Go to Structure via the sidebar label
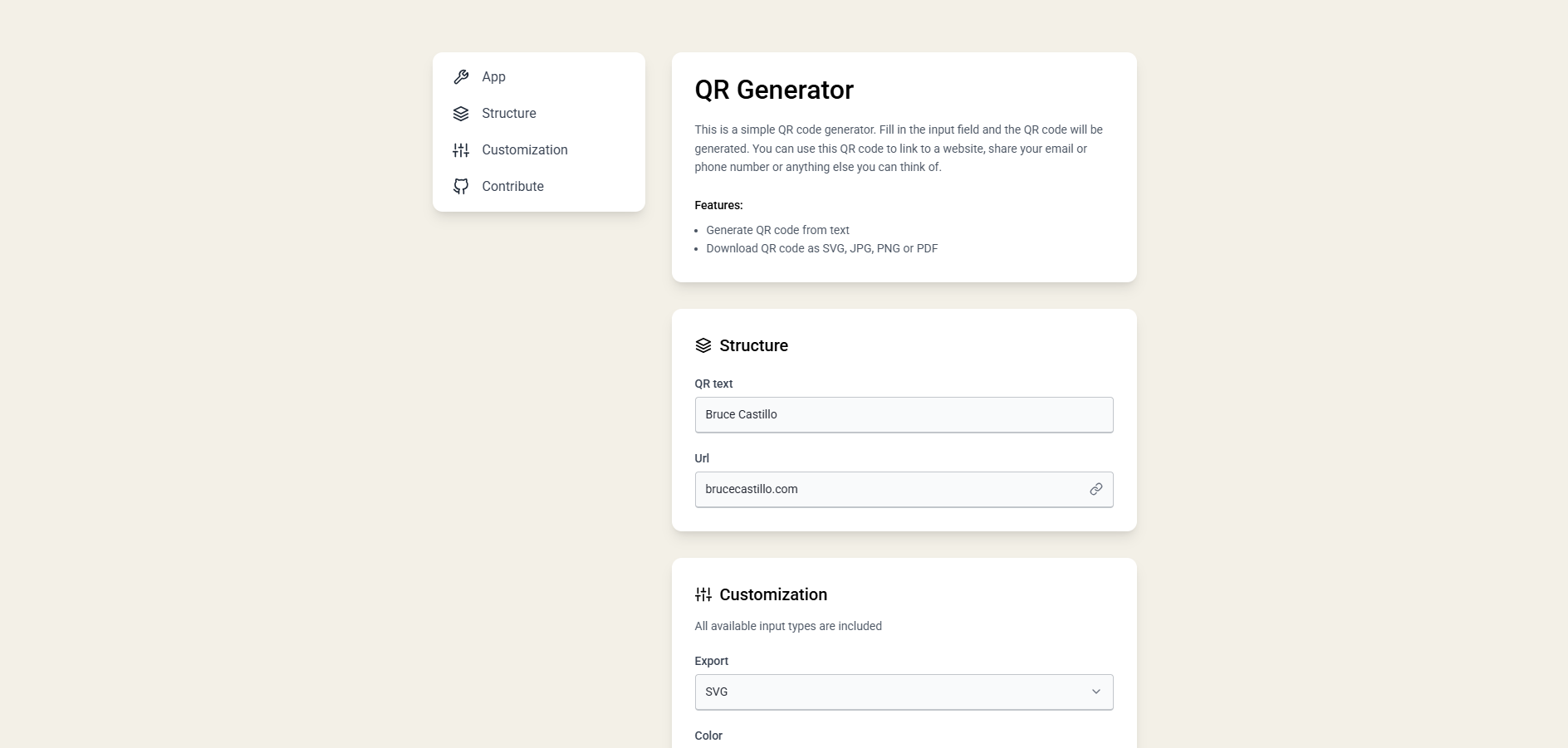Image resolution: width=1568 pixels, height=748 pixels. [x=508, y=114]
